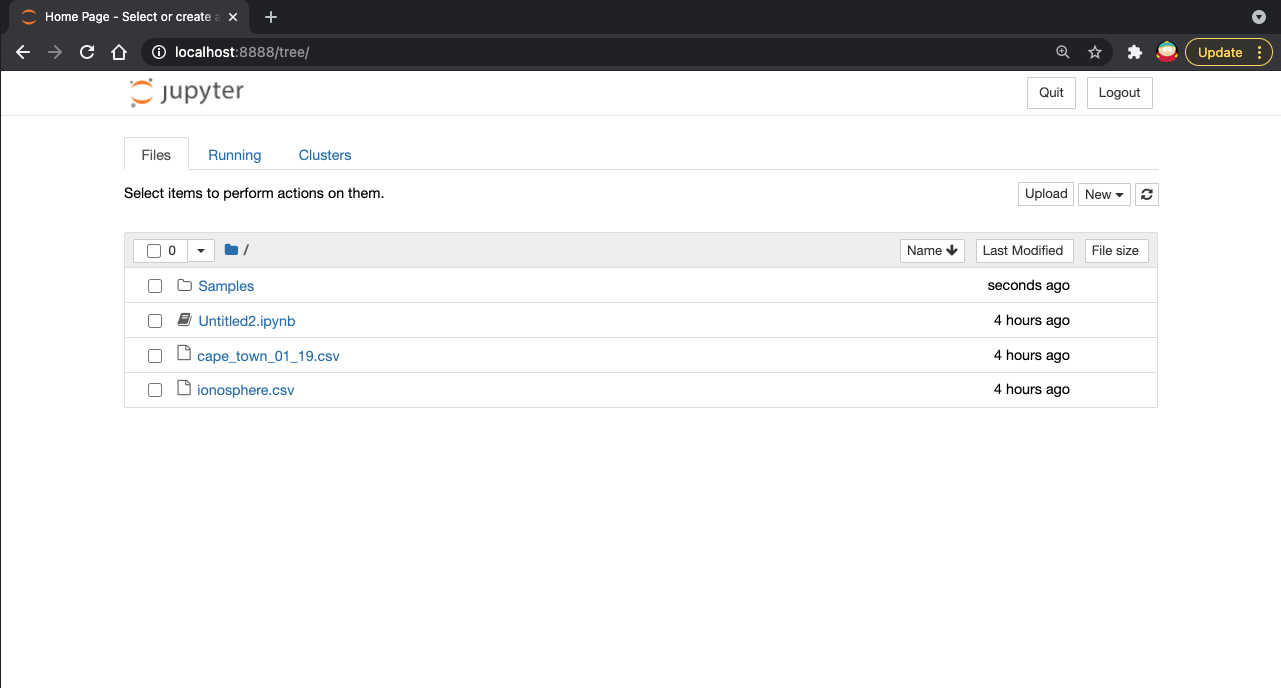The width and height of the screenshot is (1281, 688).
Task: Click the Samples folder icon
Action: pyautogui.click(x=184, y=286)
